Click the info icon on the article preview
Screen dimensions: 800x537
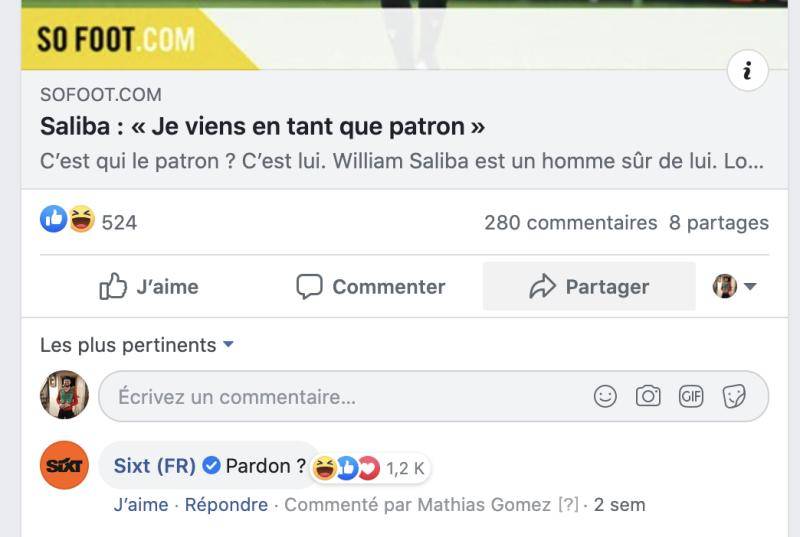tap(747, 71)
